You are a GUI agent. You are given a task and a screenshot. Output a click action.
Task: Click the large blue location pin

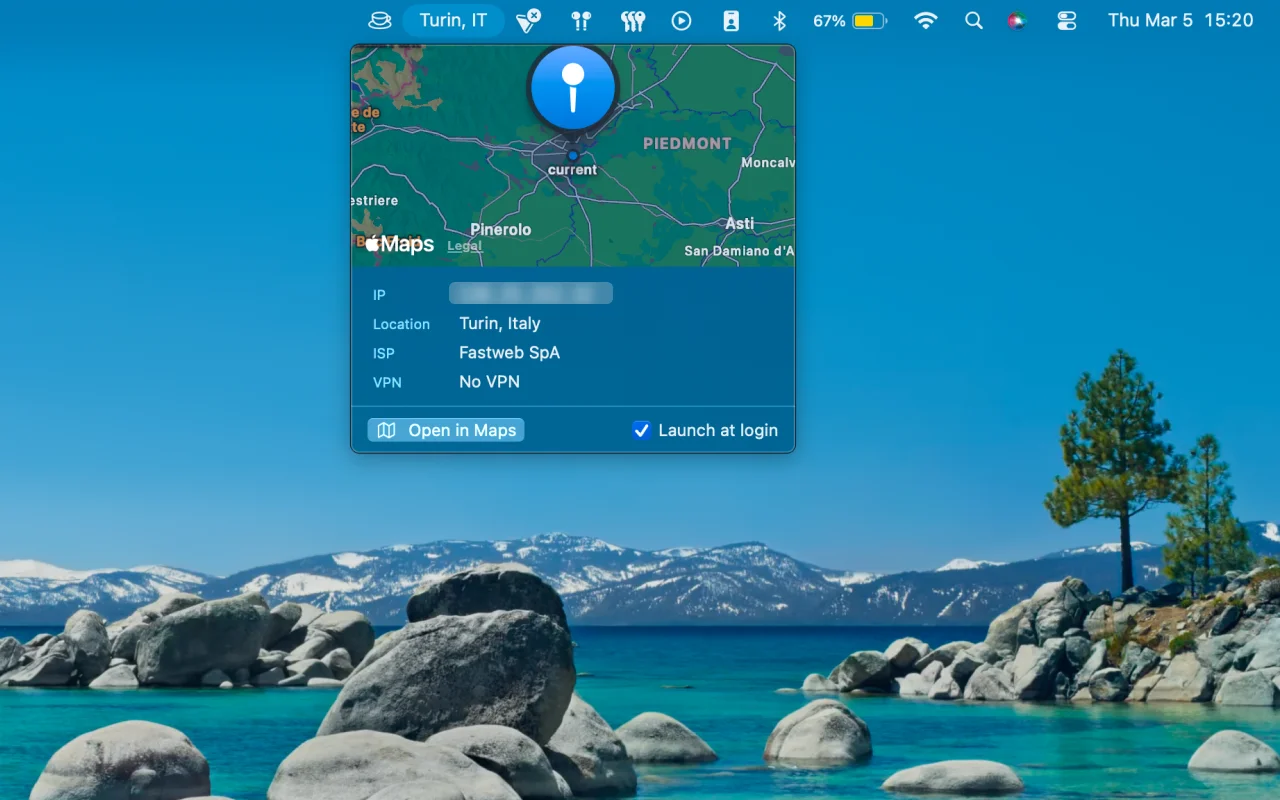573,90
